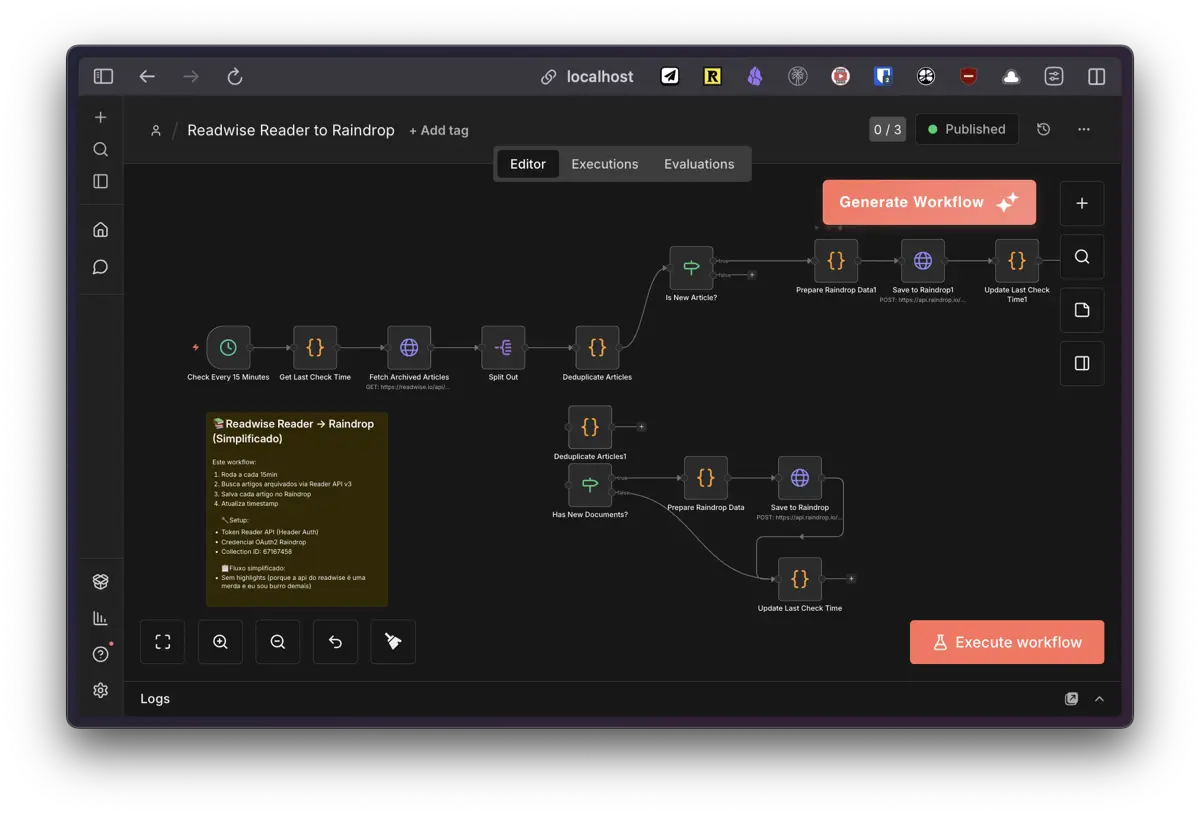Open the workflow options overflow menu

1084,129
